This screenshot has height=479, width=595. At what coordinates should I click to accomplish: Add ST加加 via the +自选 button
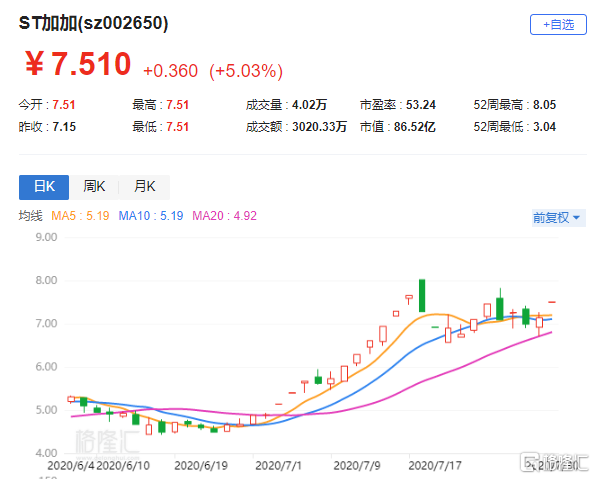[x=558, y=25]
